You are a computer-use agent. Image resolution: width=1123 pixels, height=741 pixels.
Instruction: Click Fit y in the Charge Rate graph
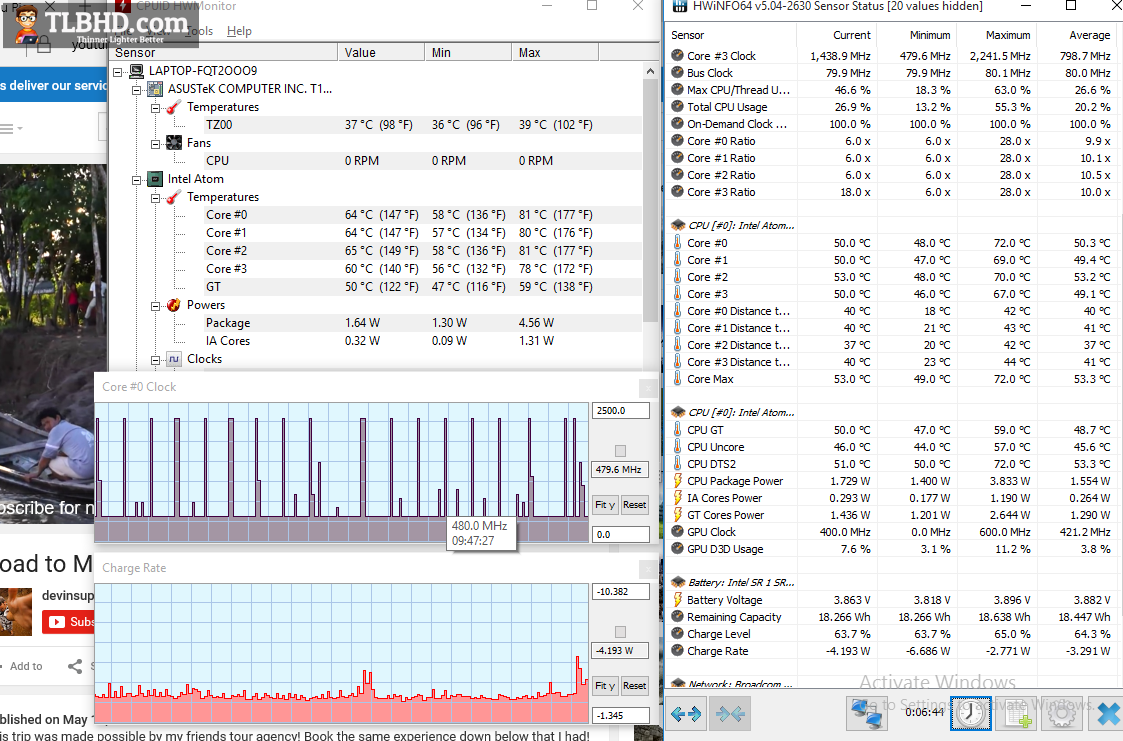(605, 686)
